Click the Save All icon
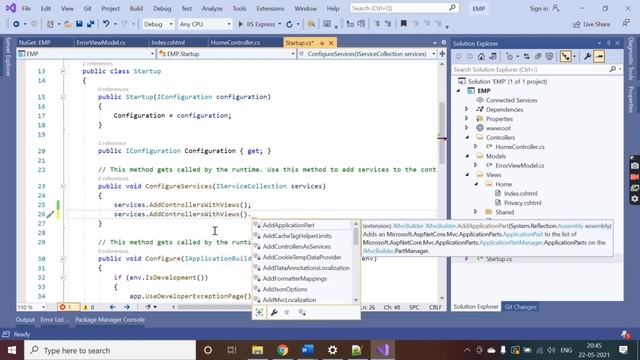640x360 pixels. (90, 24)
